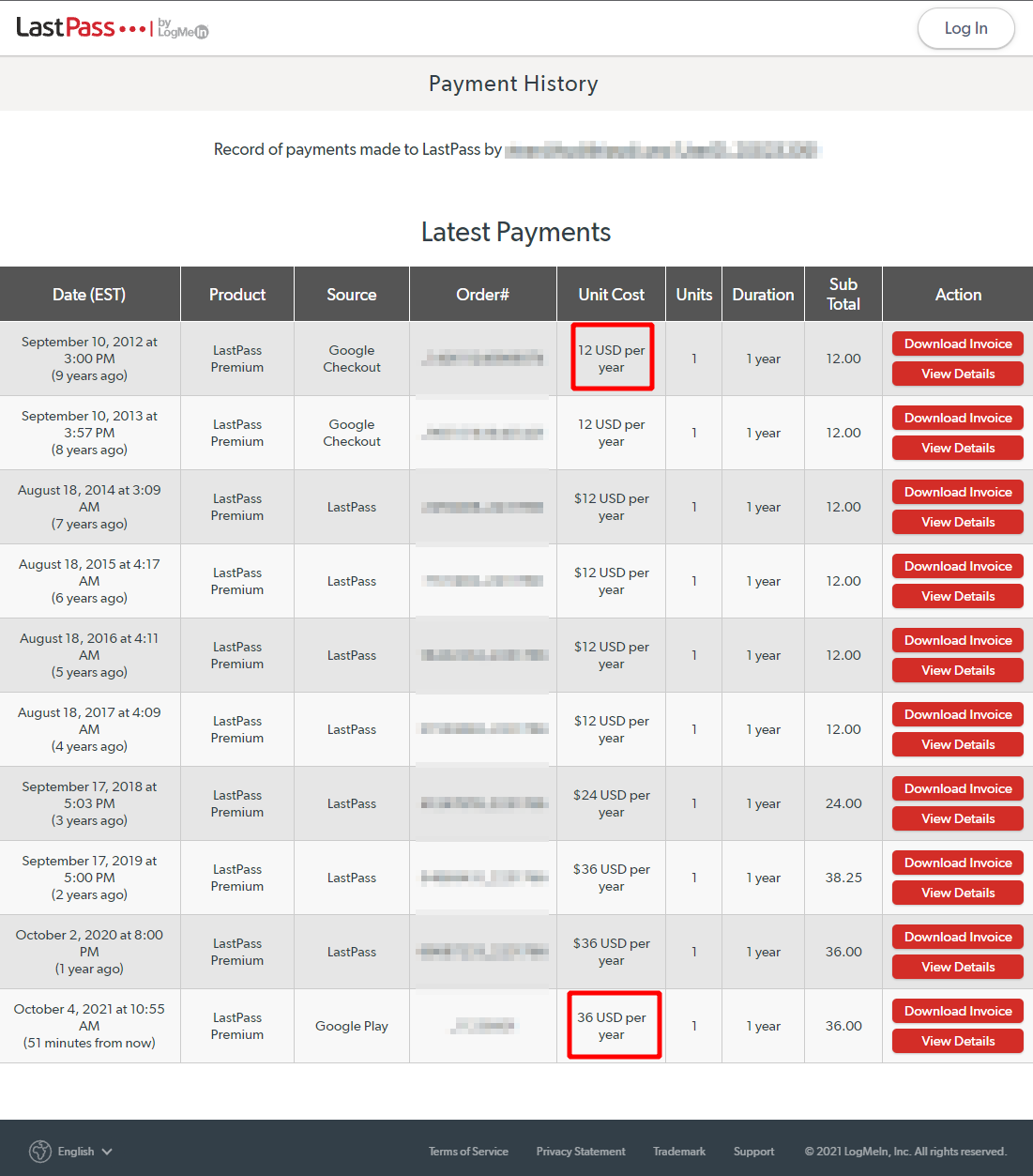Click the Source column header
Screen dimensions: 1033x1176
point(352,295)
